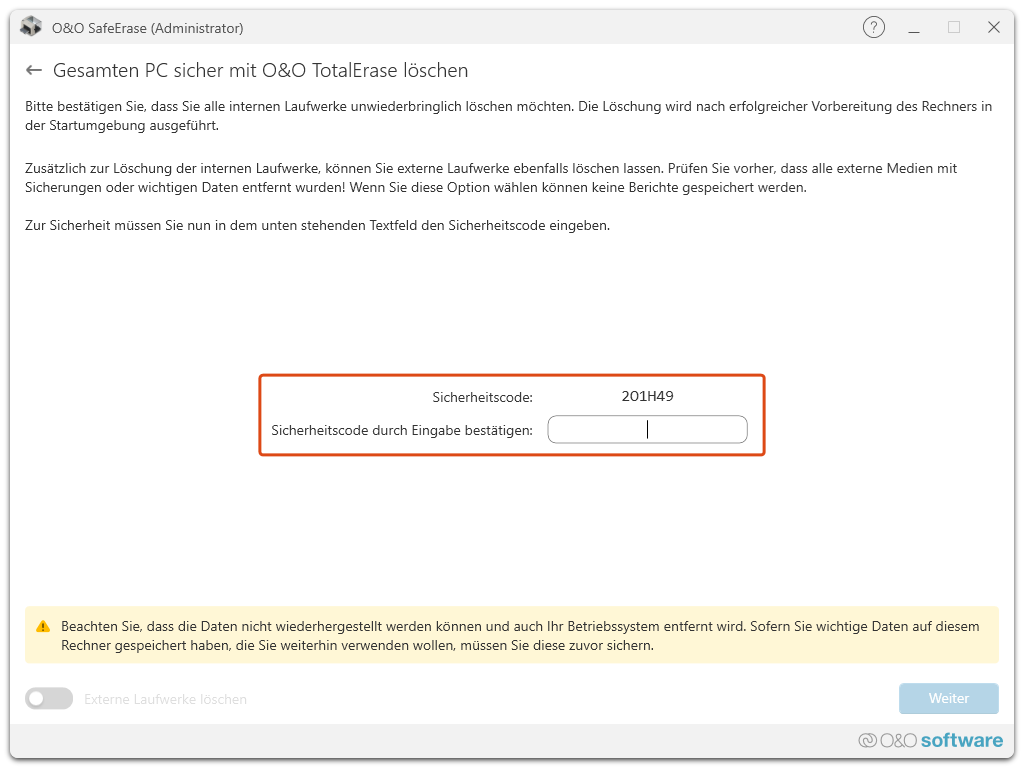
Task: Click the 'Sicherheitscode:' label
Action: (x=482, y=397)
